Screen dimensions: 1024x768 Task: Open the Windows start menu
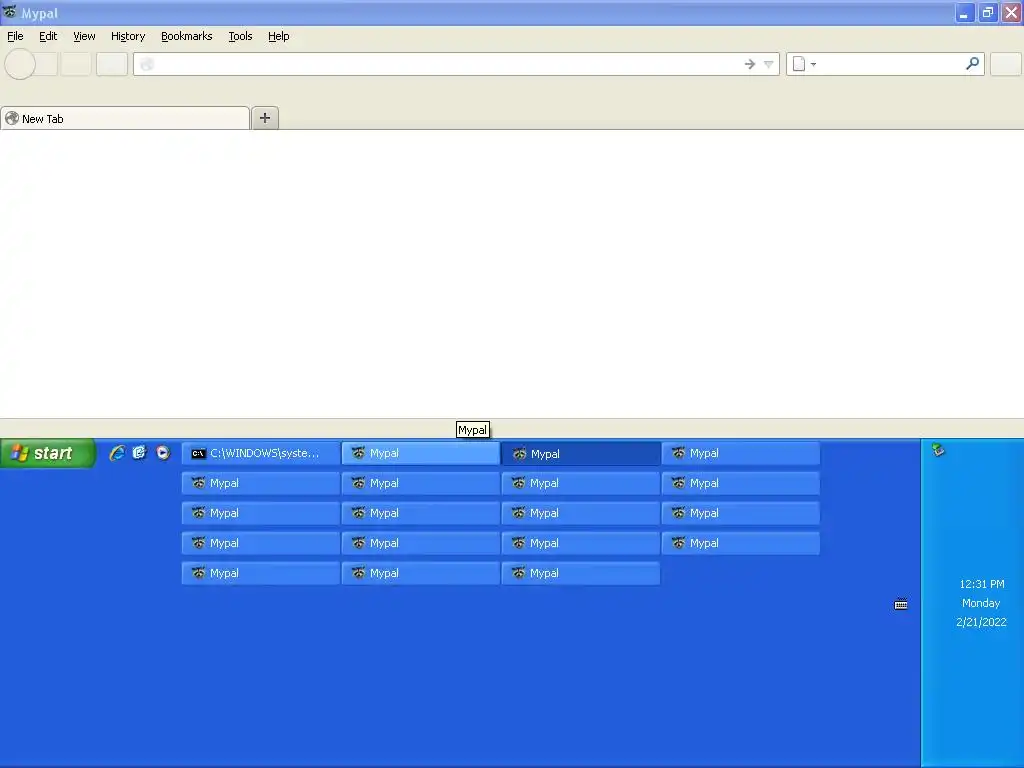coord(48,453)
